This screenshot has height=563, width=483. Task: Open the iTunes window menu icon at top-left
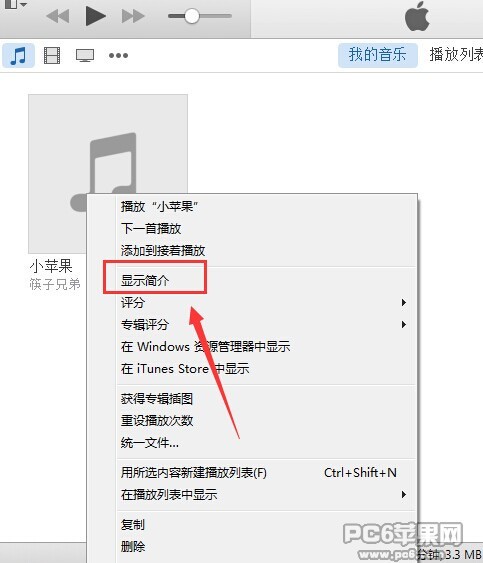click(x=15, y=4)
